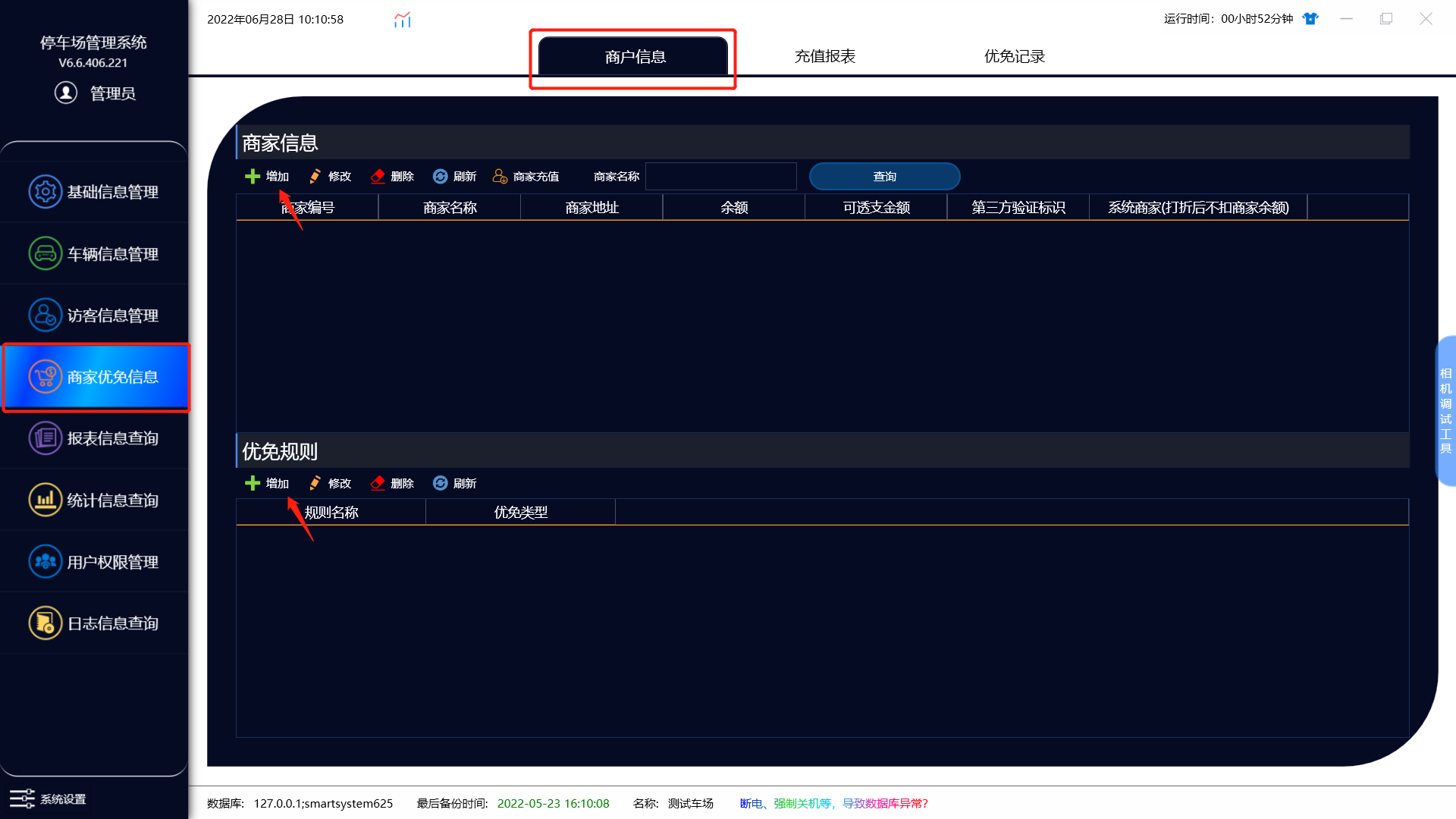Open 访客信息管理 visitor icon in sidebar
1456x819 pixels.
pos(45,315)
